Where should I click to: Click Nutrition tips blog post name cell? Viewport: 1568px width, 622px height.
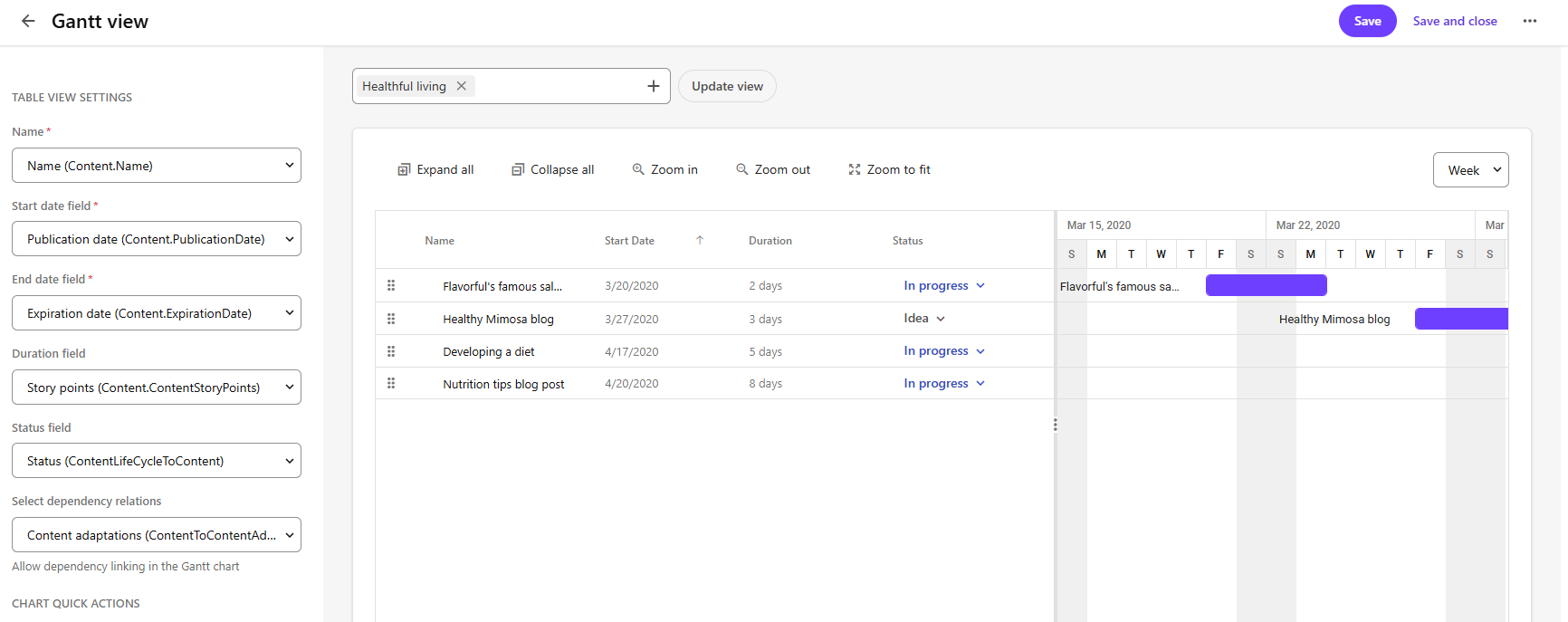pyautogui.click(x=503, y=385)
